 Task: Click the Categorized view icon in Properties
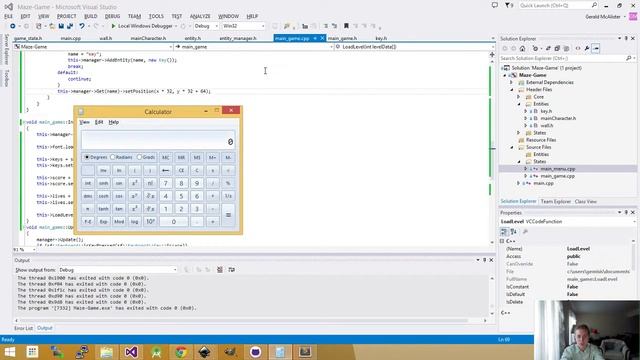[x=504, y=231]
